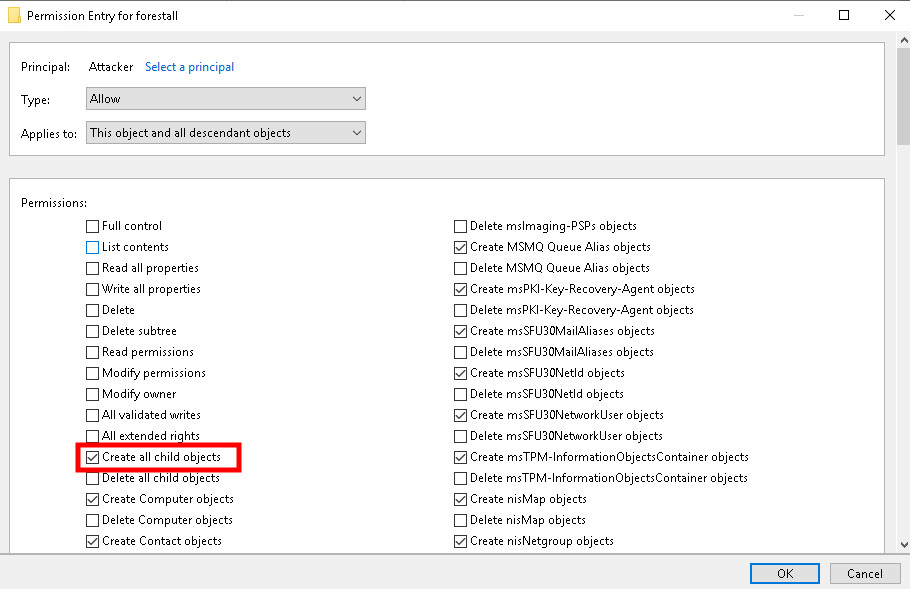Uncheck Create Computer objects
The width and height of the screenshot is (910, 589).
pyautogui.click(x=93, y=499)
